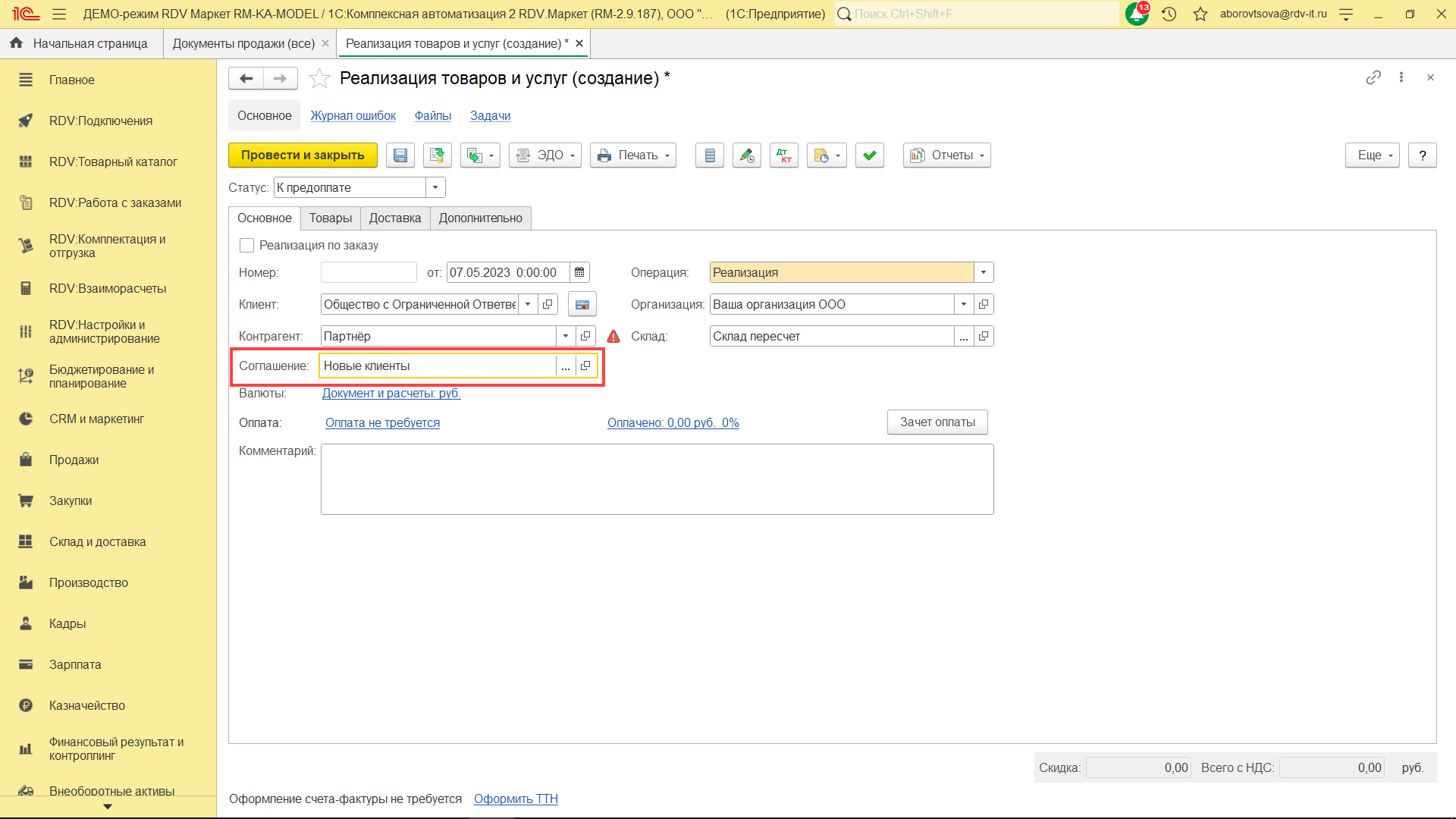Screen dimensions: 1456x819
Task: Click the save document diskette icon
Action: click(x=400, y=155)
